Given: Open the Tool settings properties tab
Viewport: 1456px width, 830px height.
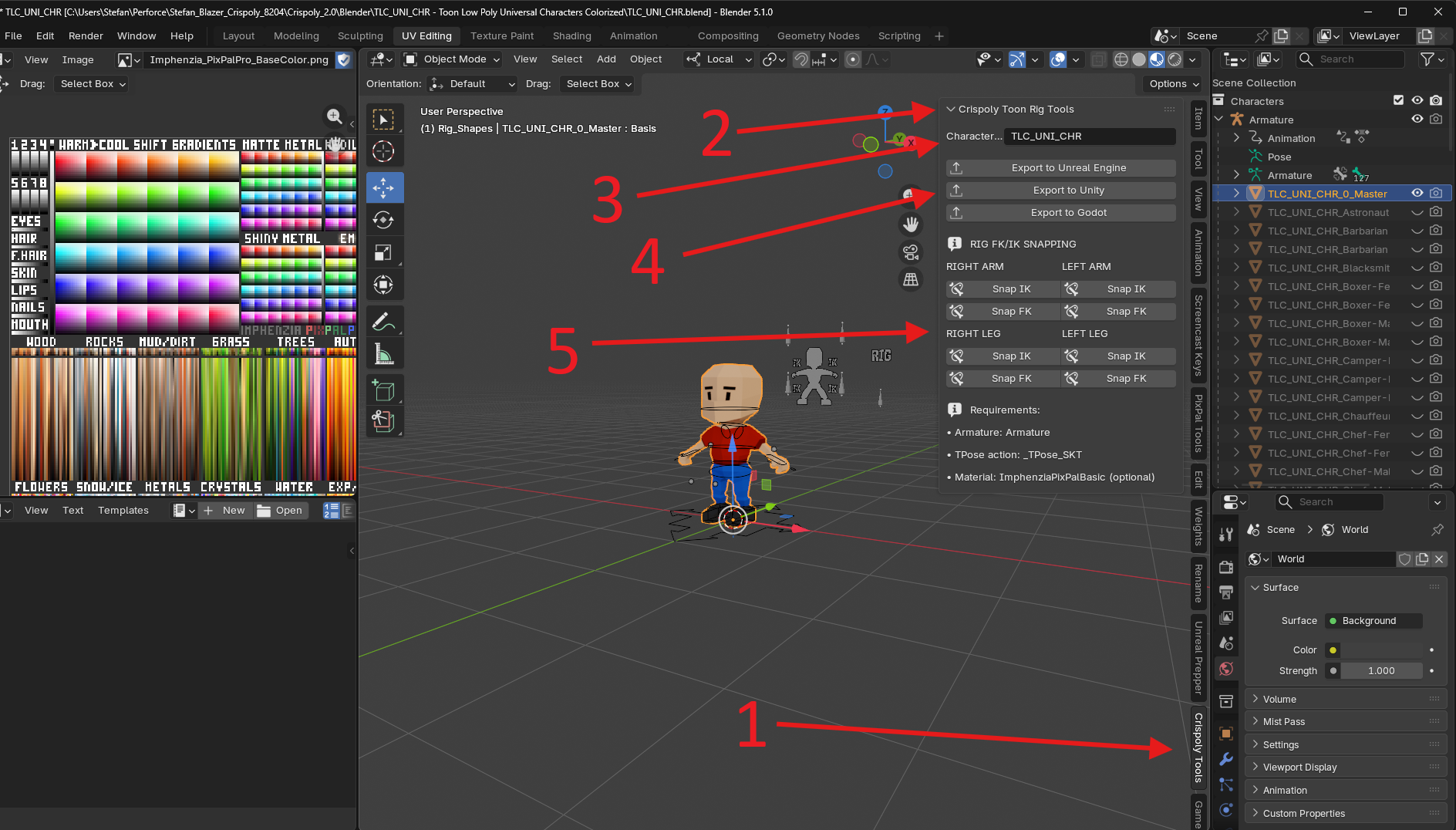Looking at the screenshot, I should (1226, 534).
